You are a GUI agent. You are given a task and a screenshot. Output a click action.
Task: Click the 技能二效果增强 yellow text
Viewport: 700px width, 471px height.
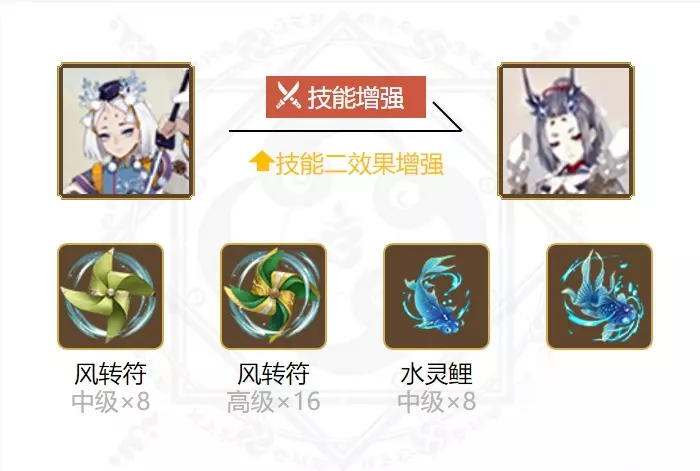pyautogui.click(x=360, y=163)
